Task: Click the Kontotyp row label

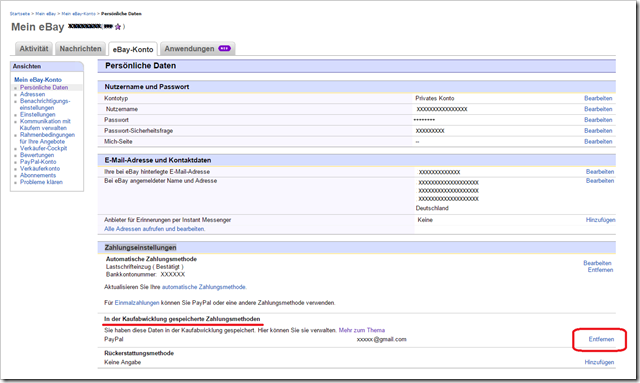Action: (116, 98)
